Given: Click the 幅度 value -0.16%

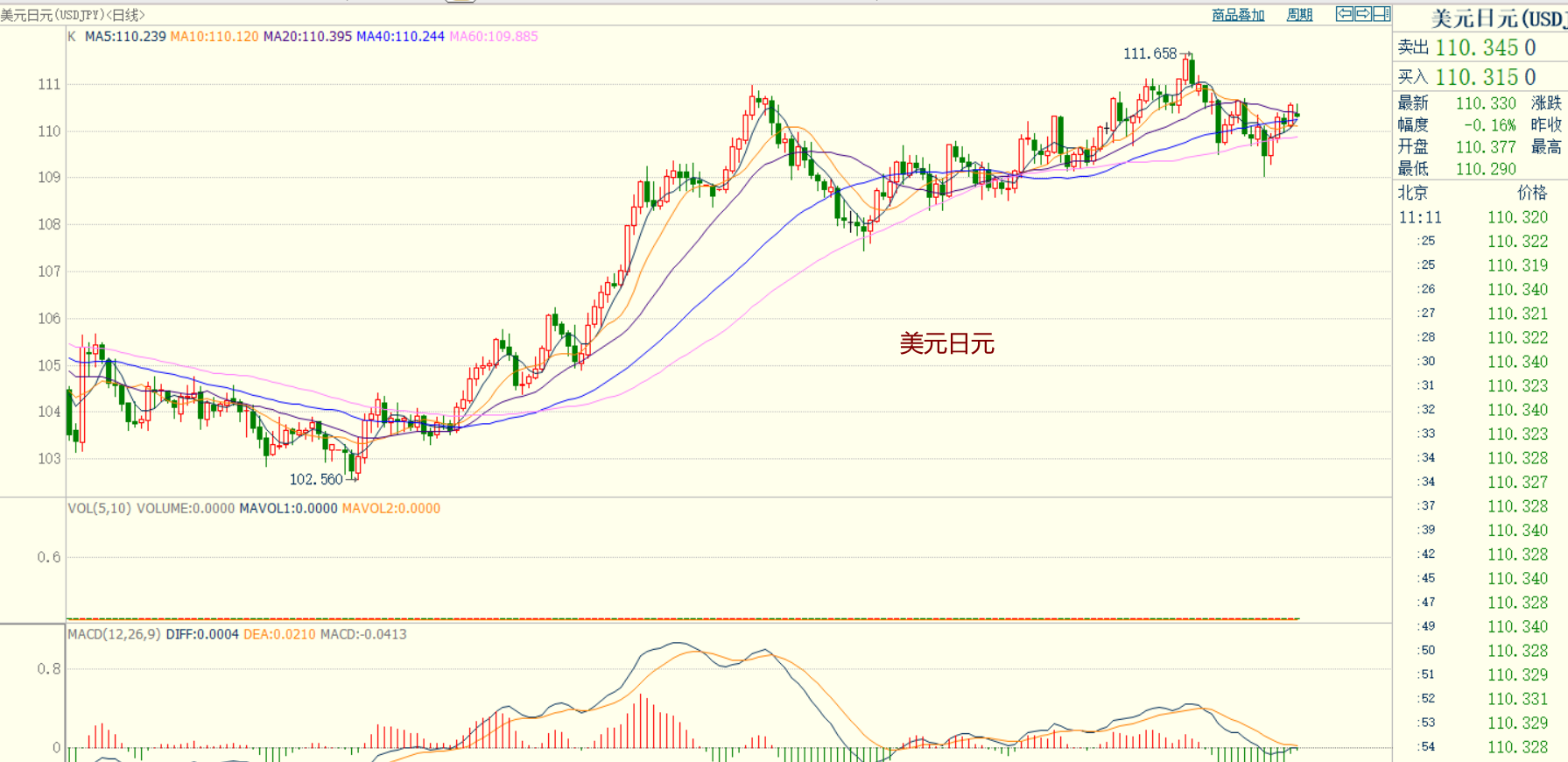Looking at the screenshot, I should [x=1489, y=125].
